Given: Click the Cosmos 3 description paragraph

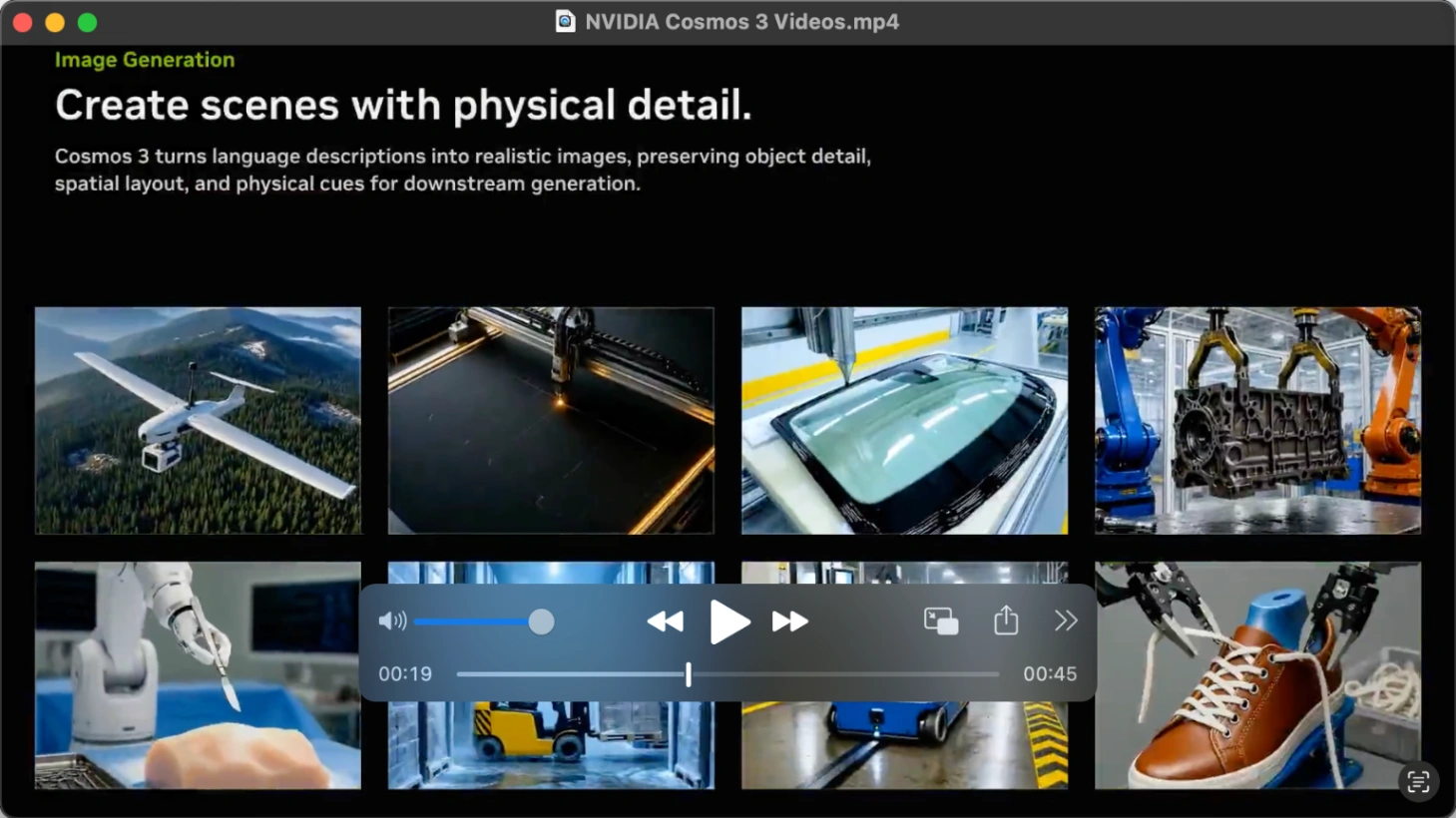Looking at the screenshot, I should [x=463, y=170].
